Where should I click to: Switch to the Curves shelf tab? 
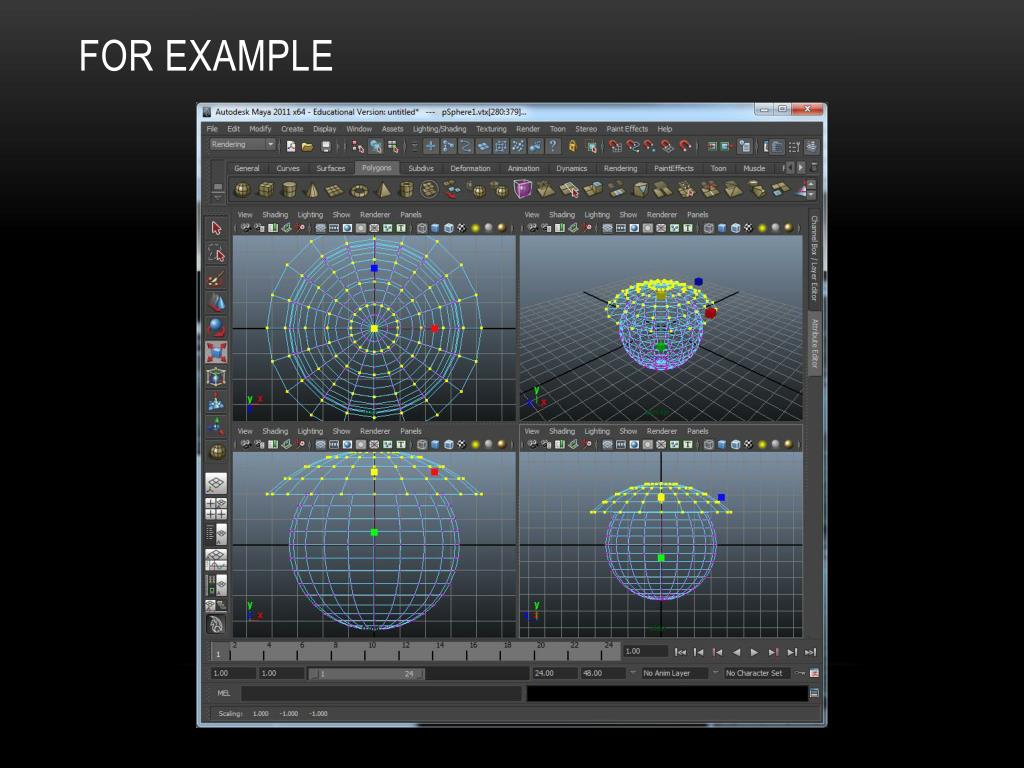(288, 168)
